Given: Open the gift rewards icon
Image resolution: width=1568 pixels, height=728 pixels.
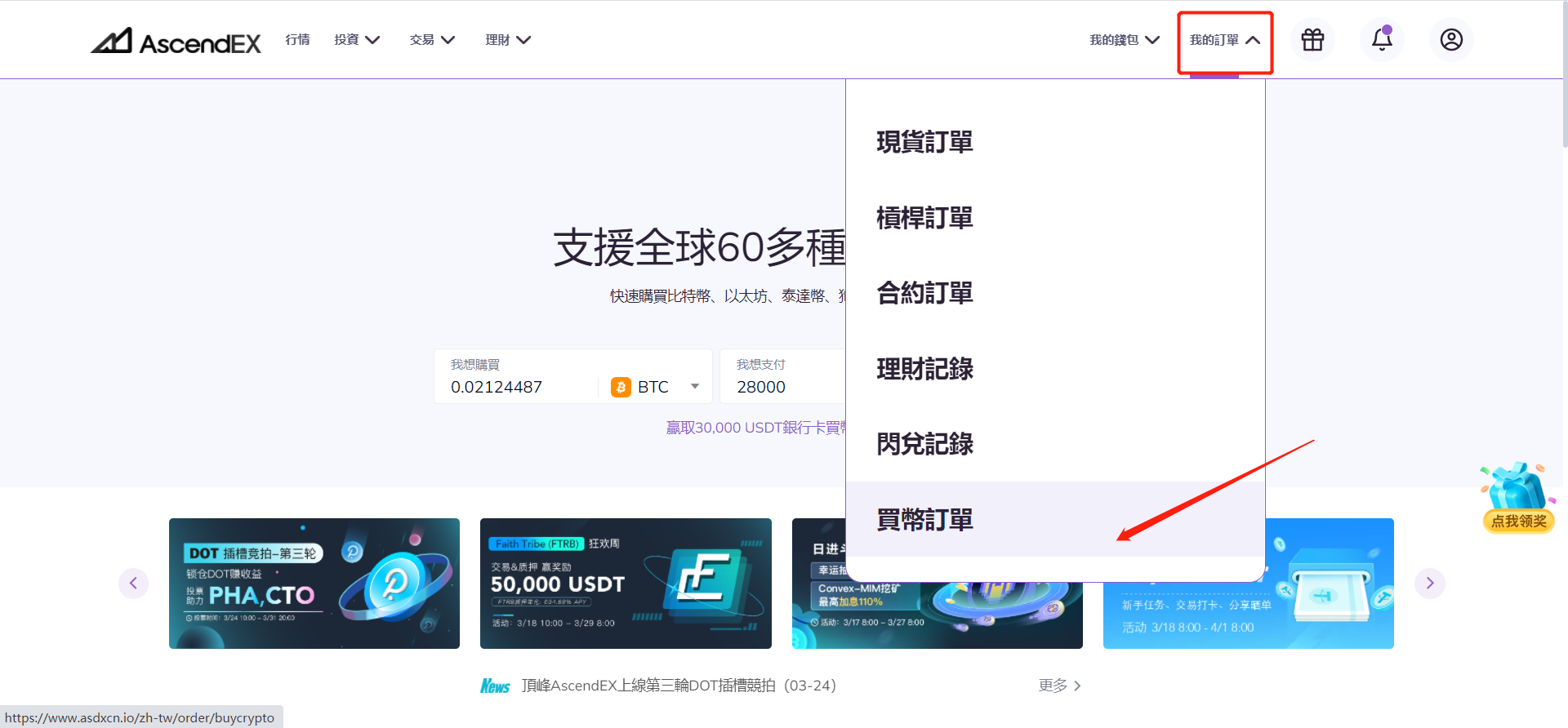Looking at the screenshot, I should (x=1312, y=39).
